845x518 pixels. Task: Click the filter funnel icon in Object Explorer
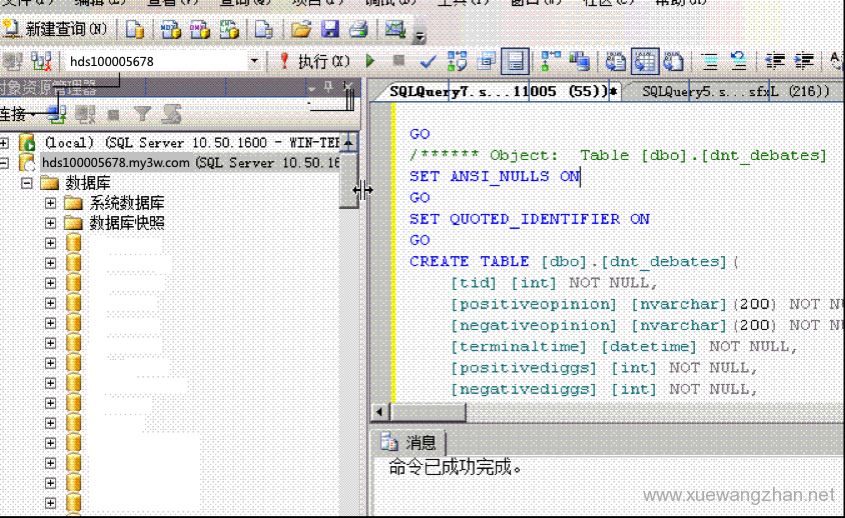(x=143, y=115)
